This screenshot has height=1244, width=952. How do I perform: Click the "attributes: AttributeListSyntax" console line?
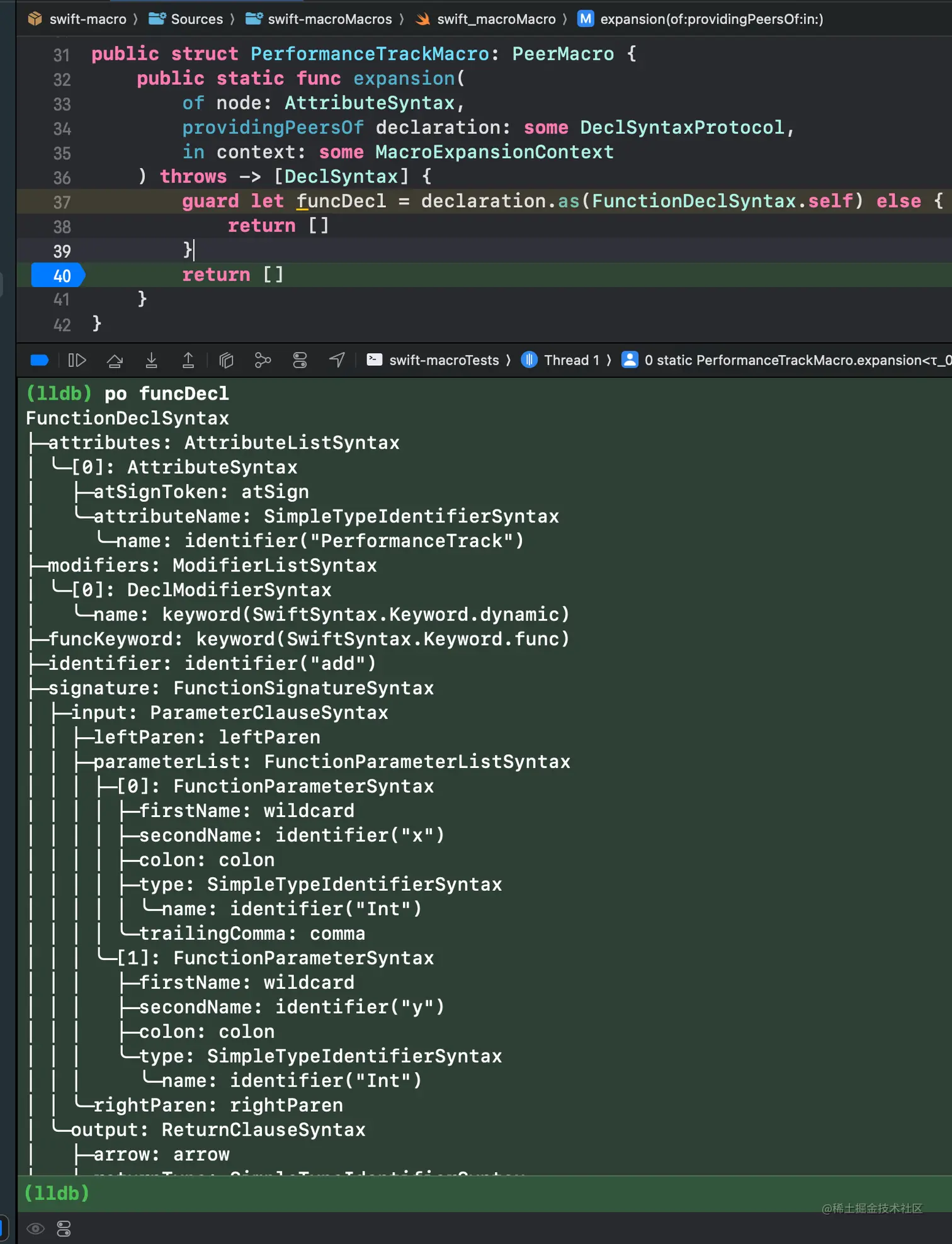click(x=224, y=443)
